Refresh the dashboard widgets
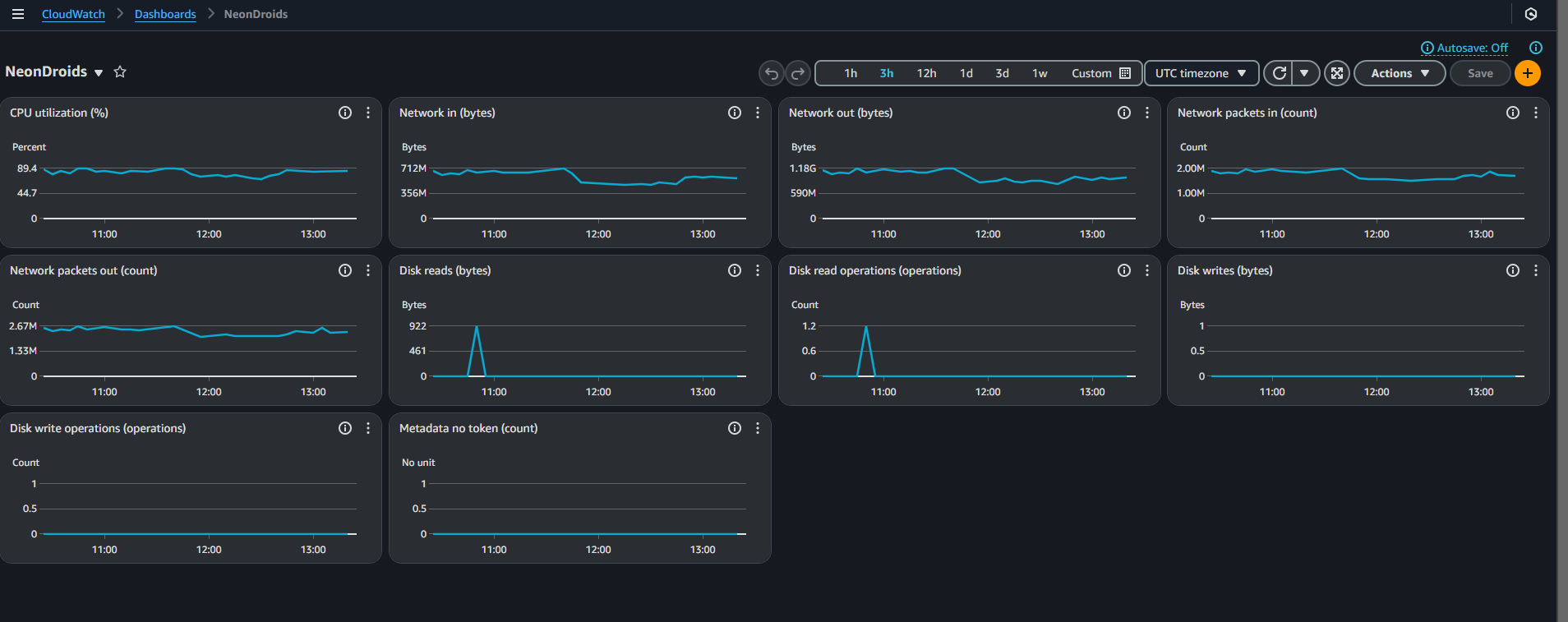 pyautogui.click(x=1279, y=73)
